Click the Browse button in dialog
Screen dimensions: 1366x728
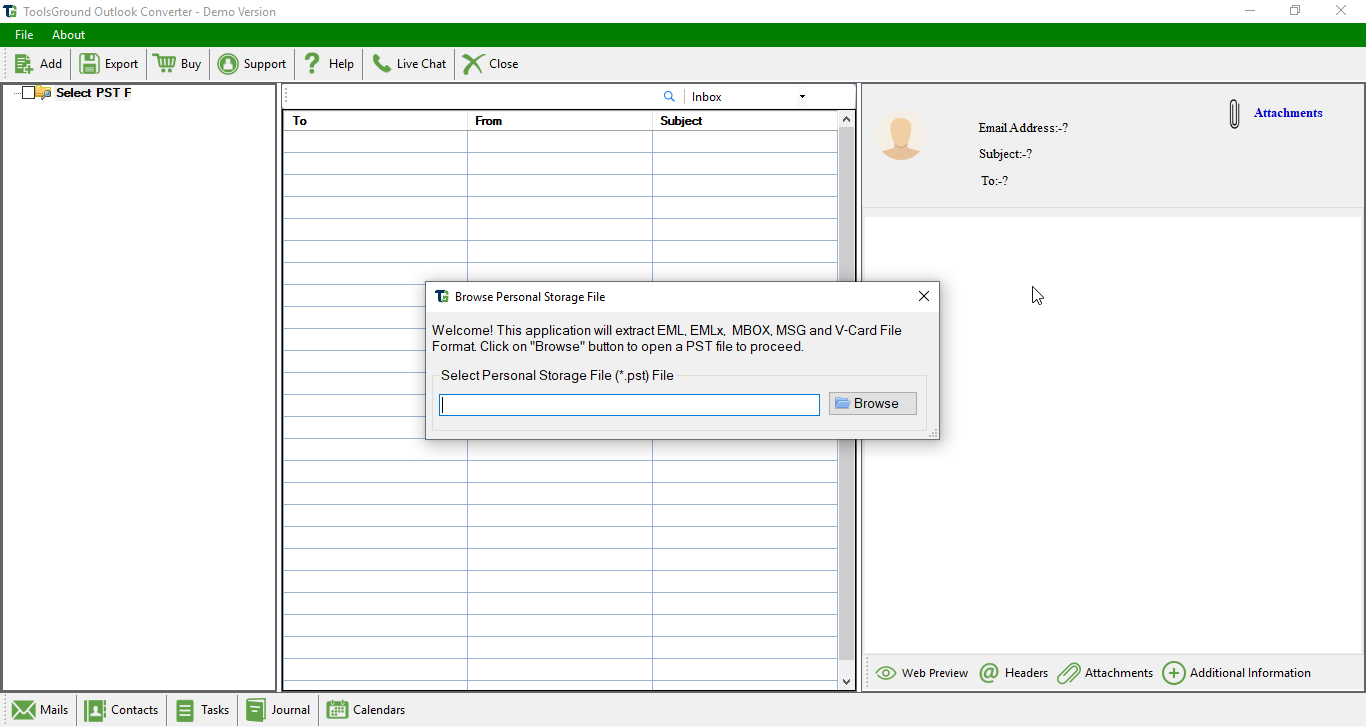pyautogui.click(x=873, y=404)
